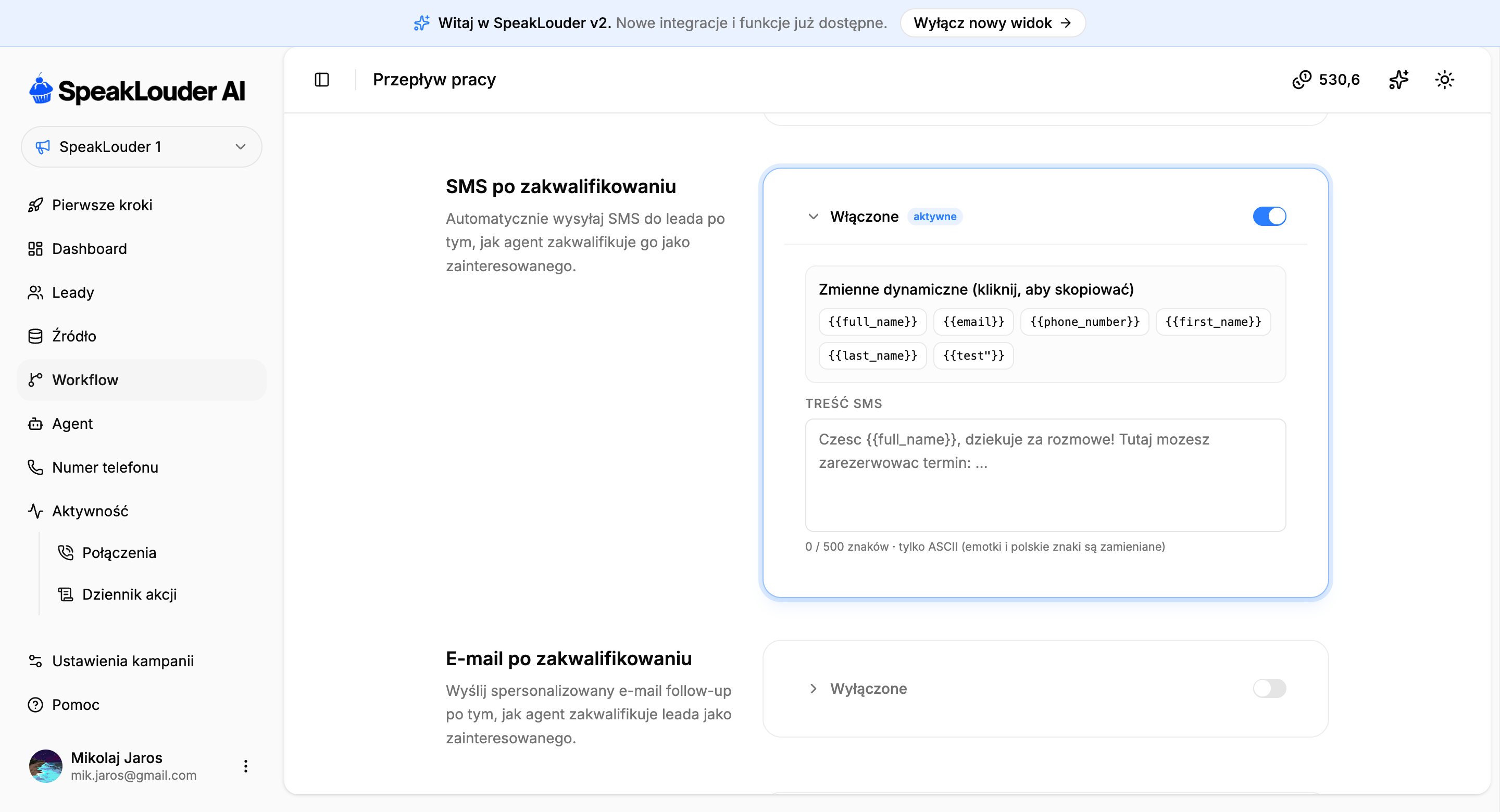Click mik.jaros@gmail.com email text
Image resolution: width=1500 pixels, height=812 pixels.
pyautogui.click(x=134, y=776)
